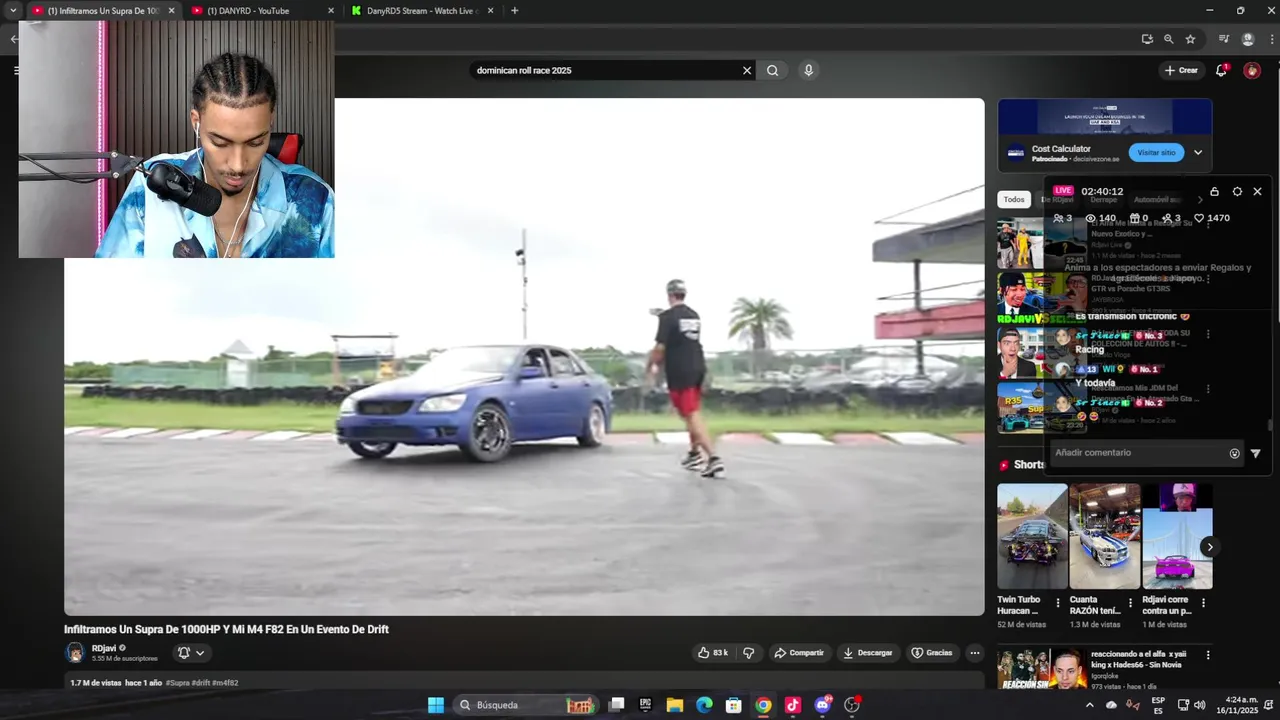
Task: Open a new browser tab with plus
Action: click(514, 11)
